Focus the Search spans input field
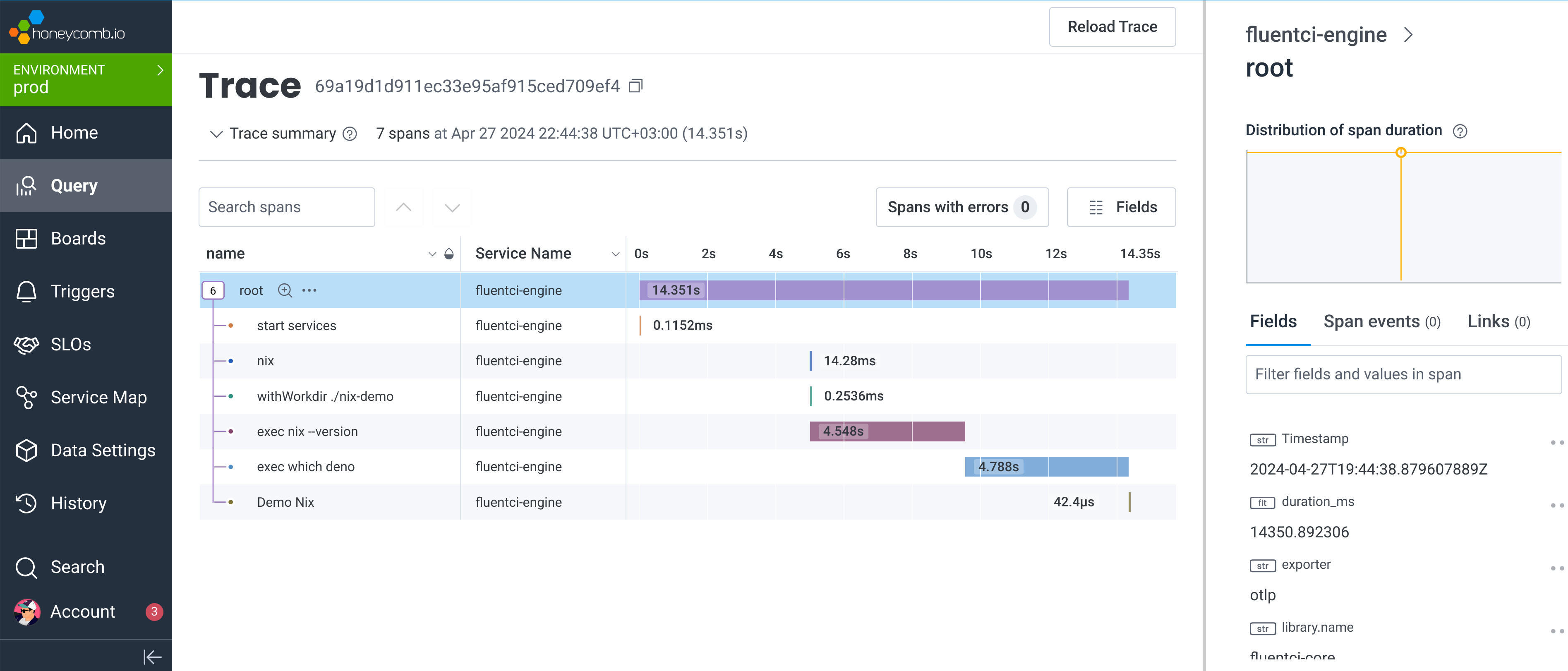 click(286, 207)
